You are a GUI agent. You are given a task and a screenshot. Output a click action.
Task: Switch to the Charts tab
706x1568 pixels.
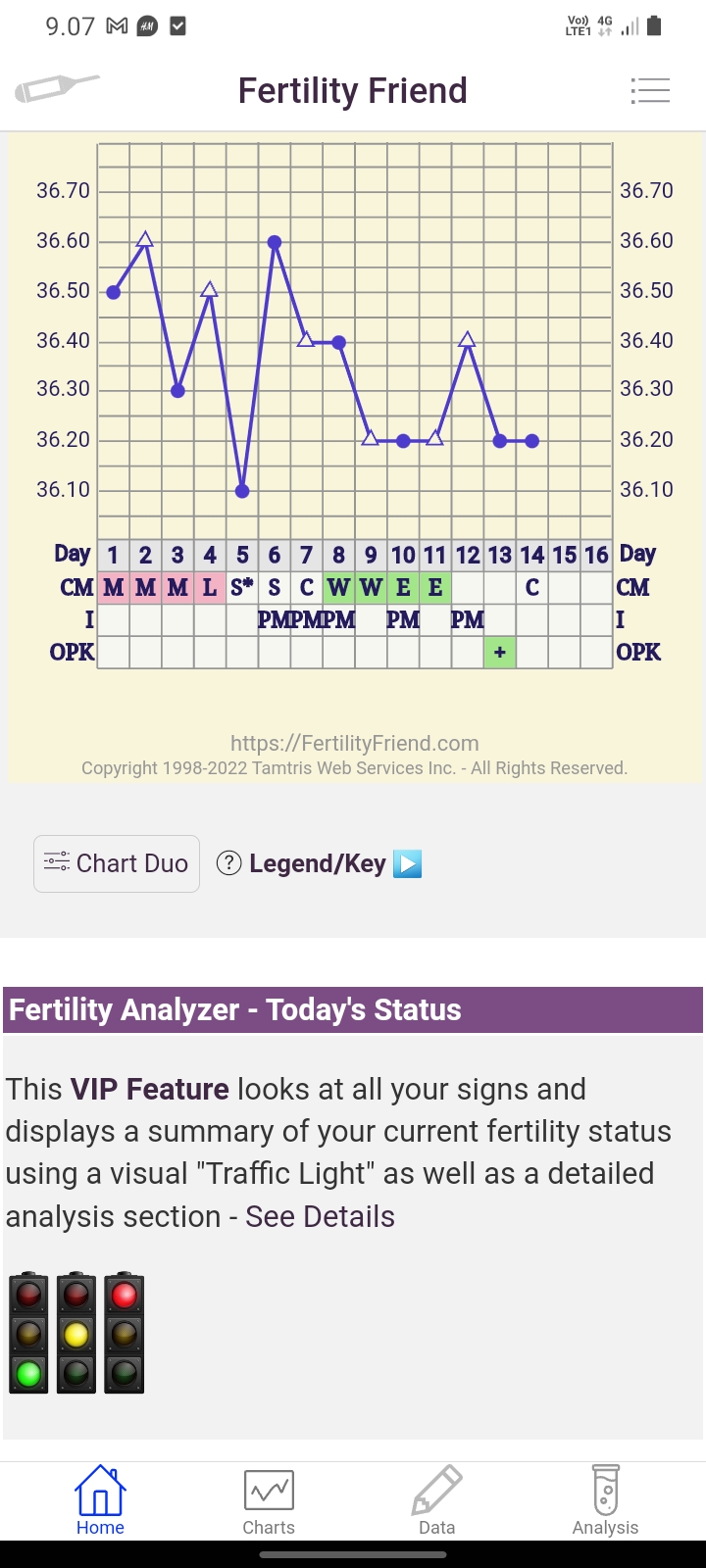coord(269,1500)
